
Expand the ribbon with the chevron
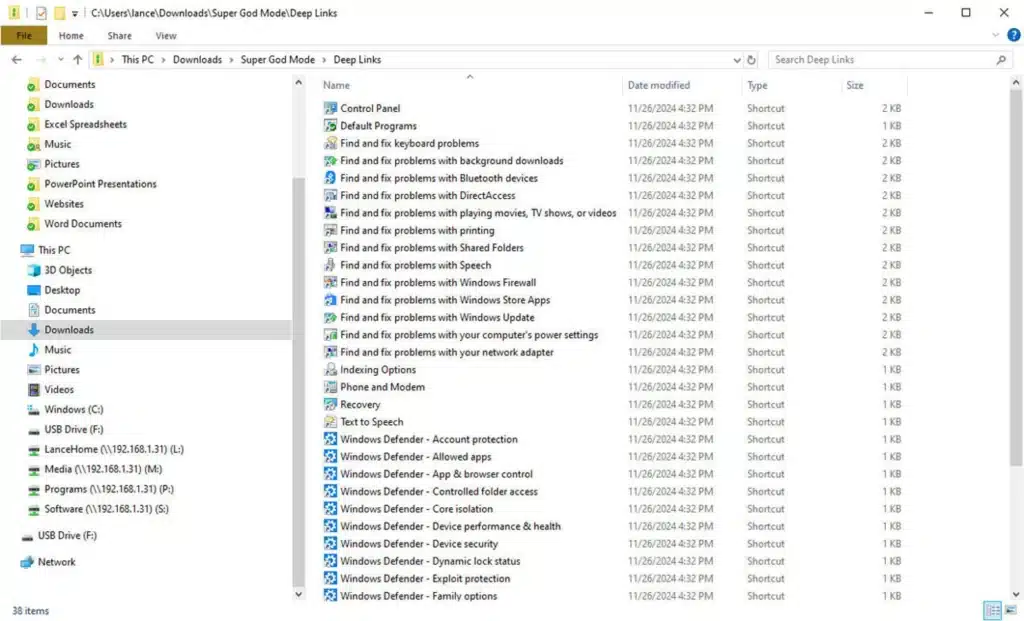point(995,35)
